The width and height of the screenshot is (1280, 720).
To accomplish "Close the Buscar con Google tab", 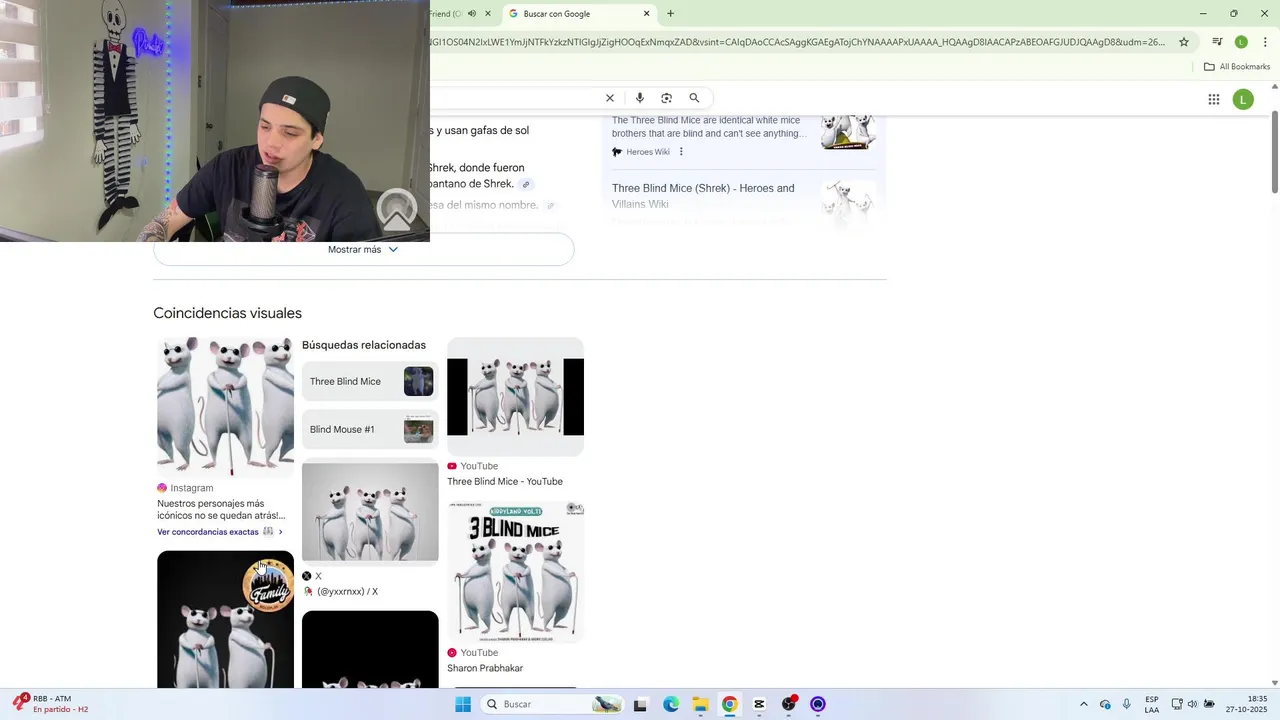I will 647,14.
